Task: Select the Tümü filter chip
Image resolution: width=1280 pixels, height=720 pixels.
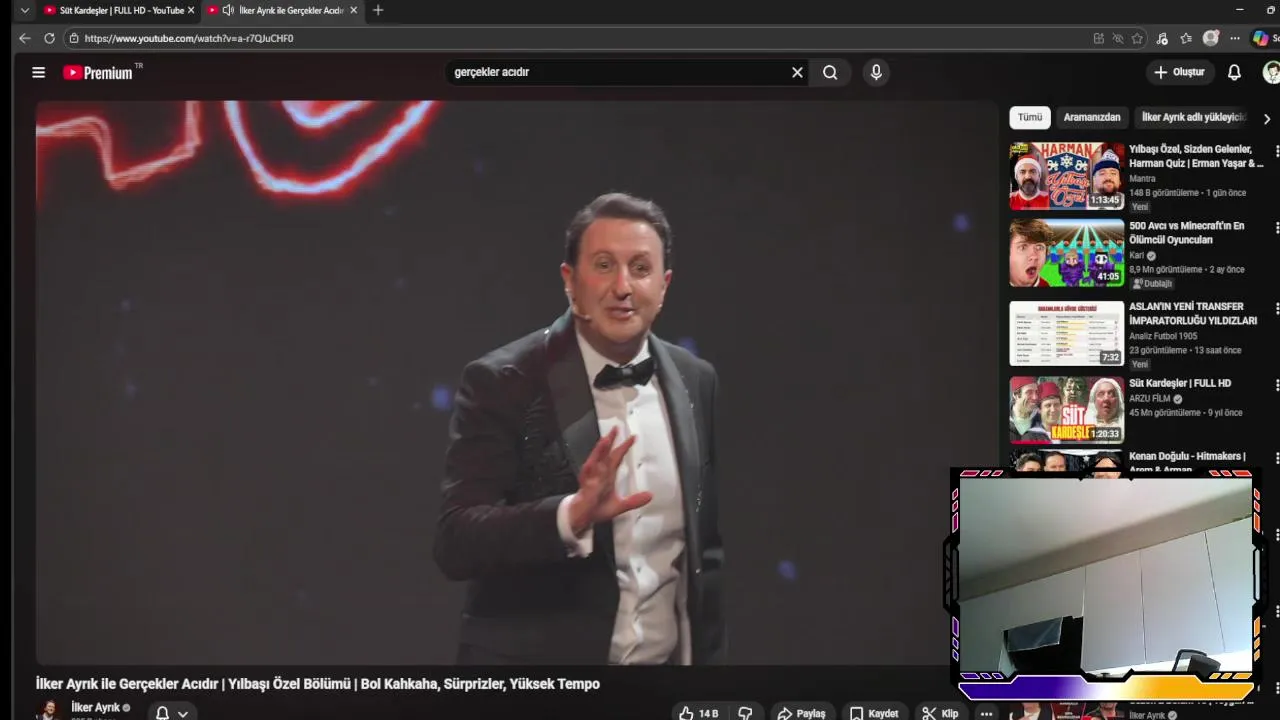Action: coord(1030,117)
